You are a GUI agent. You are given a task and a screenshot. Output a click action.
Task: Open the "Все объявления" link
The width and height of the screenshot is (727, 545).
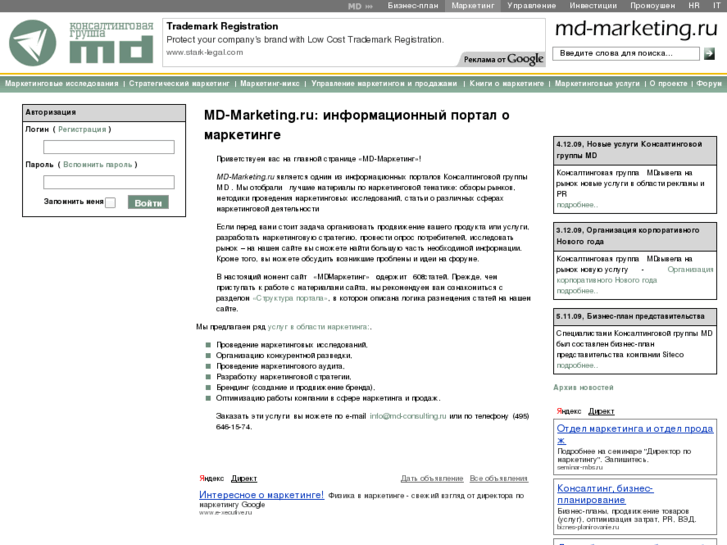tap(499, 478)
